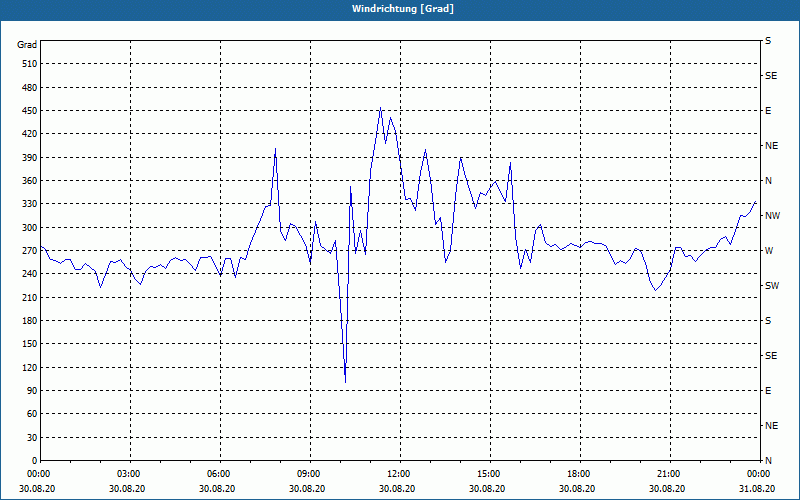Select the 60 label on the degree axis
The image size is (800, 500).
tap(31, 414)
